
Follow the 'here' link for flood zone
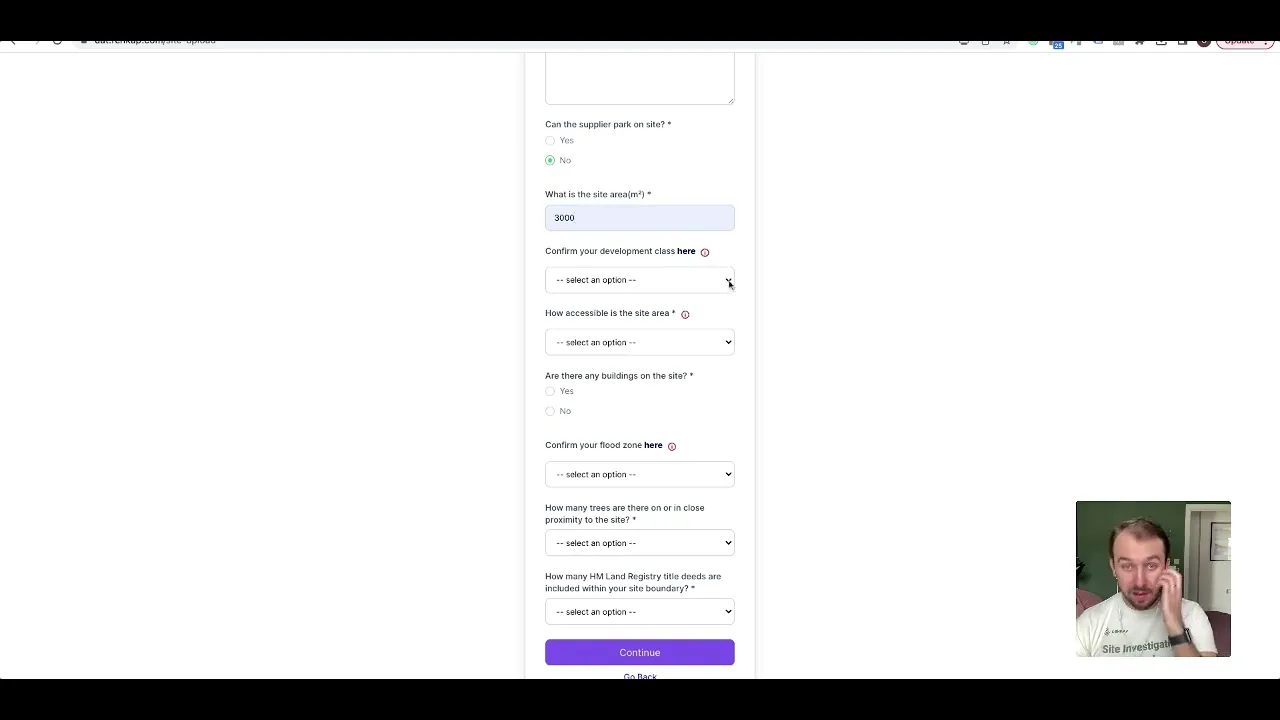pos(653,445)
